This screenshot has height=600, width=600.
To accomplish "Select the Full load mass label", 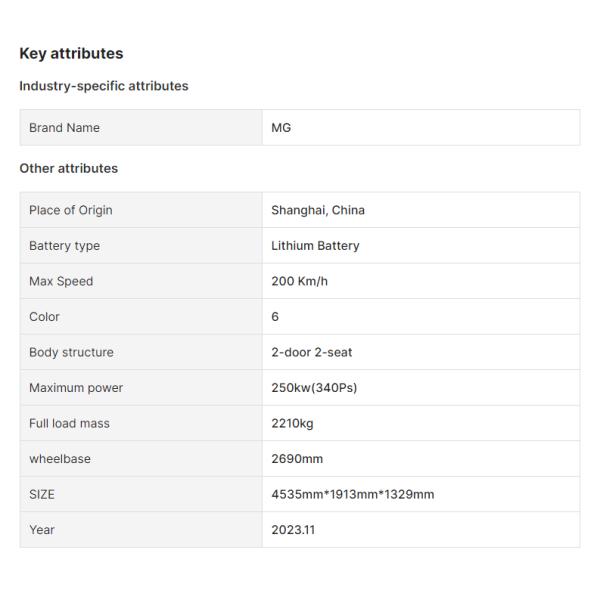I will tap(69, 423).
